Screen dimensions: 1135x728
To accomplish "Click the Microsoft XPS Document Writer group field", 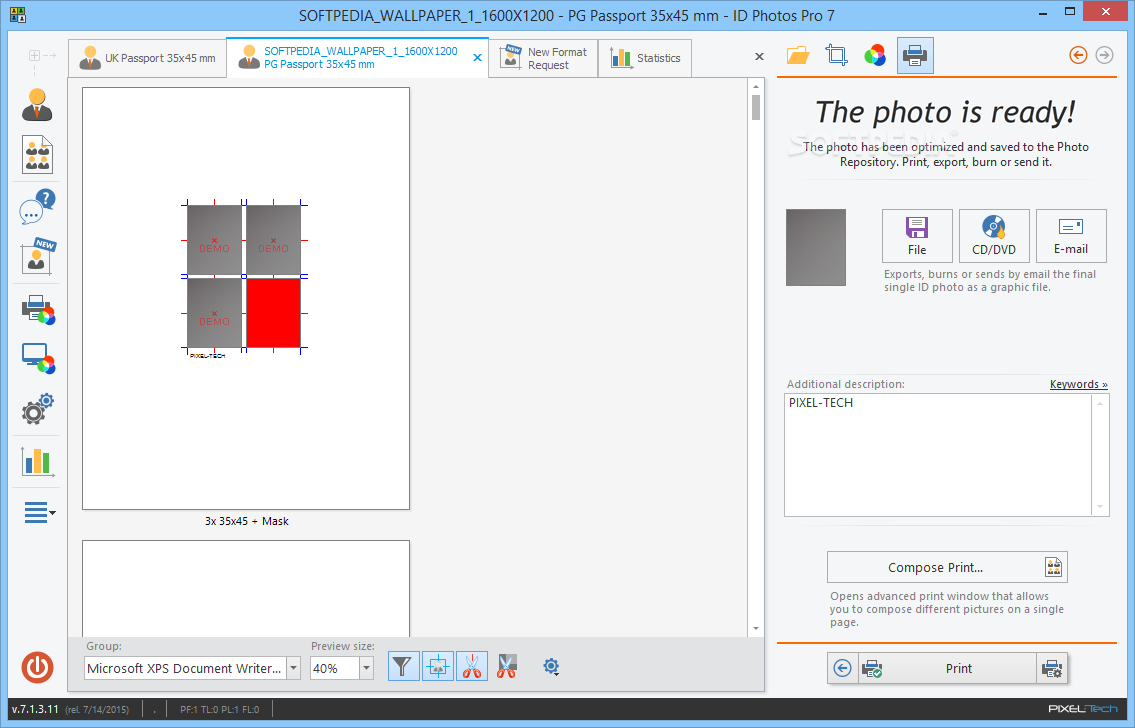I will click(x=185, y=668).
